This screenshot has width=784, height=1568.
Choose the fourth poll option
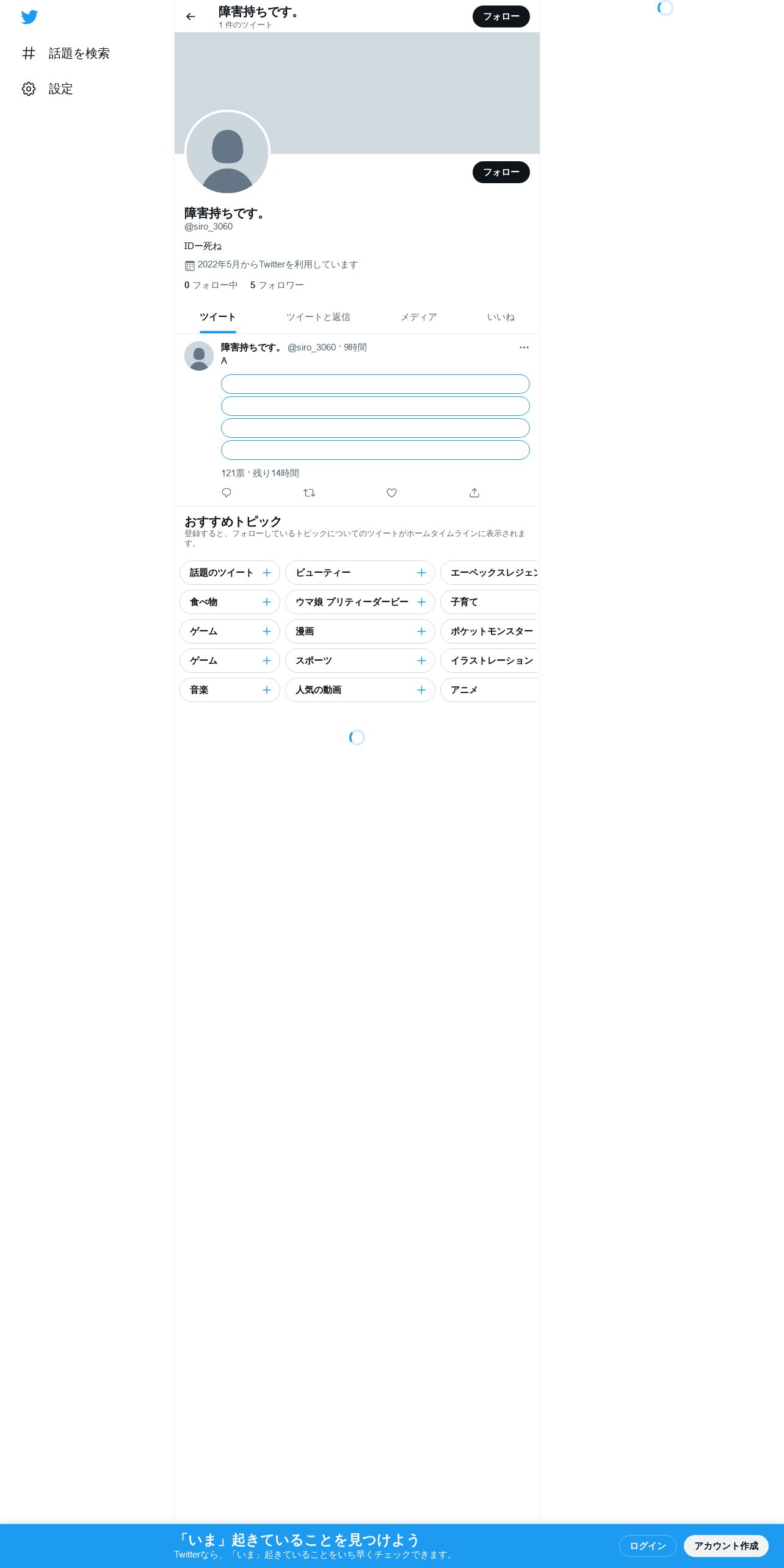[375, 450]
